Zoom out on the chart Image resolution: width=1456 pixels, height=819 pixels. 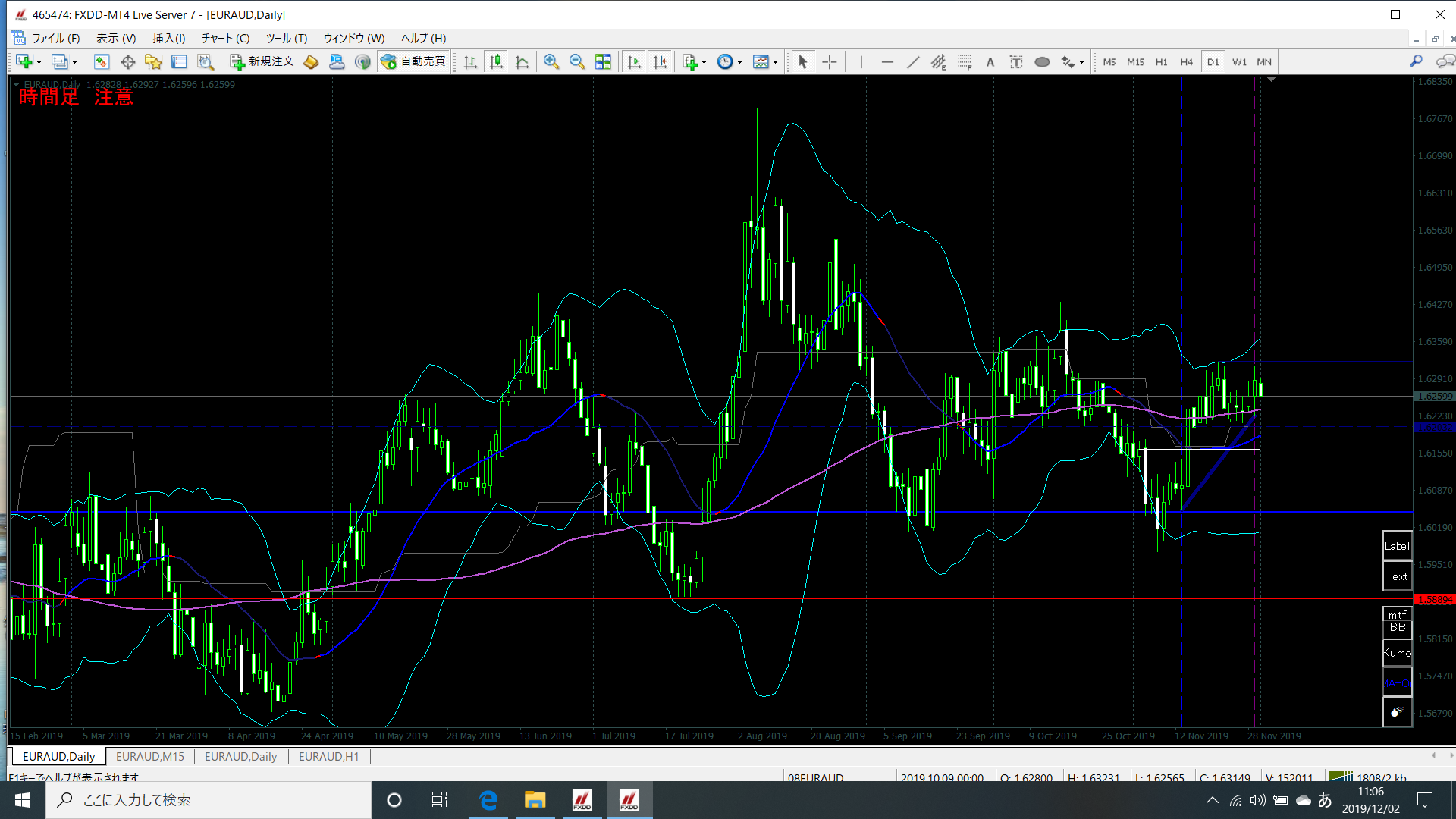(577, 62)
